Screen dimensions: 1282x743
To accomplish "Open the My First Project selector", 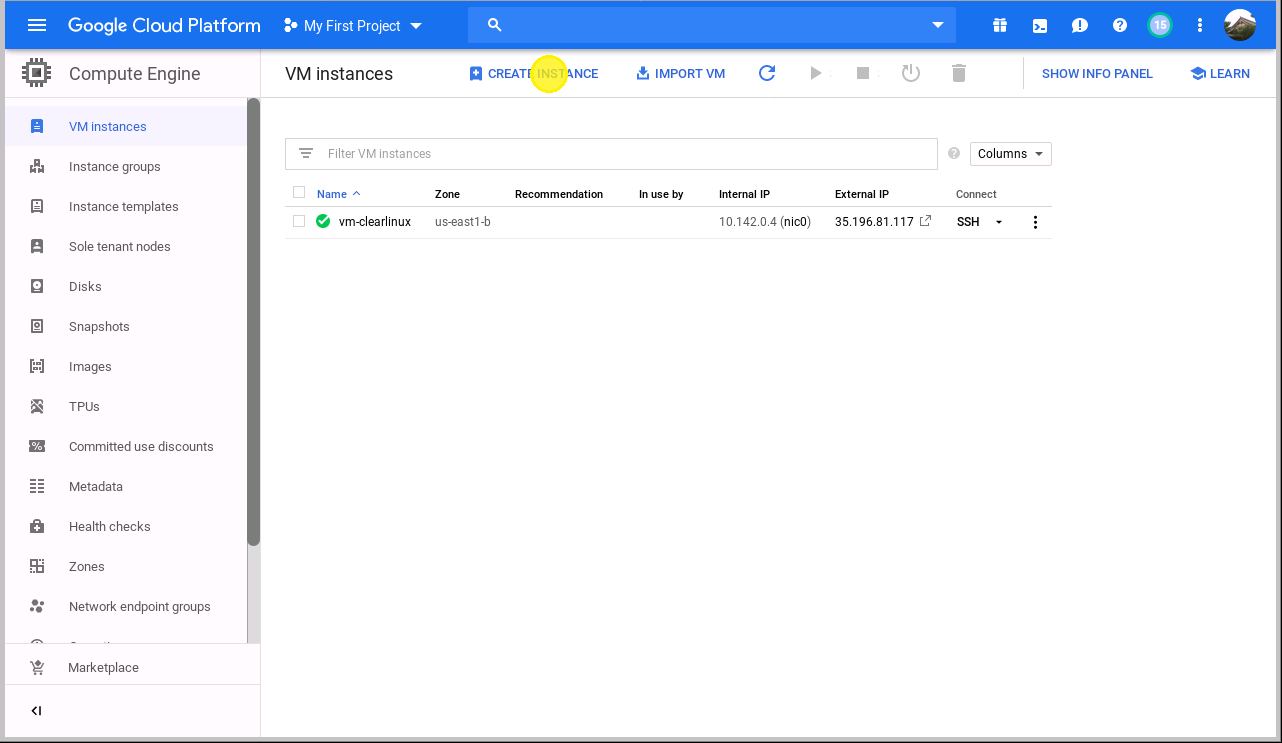I will click(x=353, y=26).
